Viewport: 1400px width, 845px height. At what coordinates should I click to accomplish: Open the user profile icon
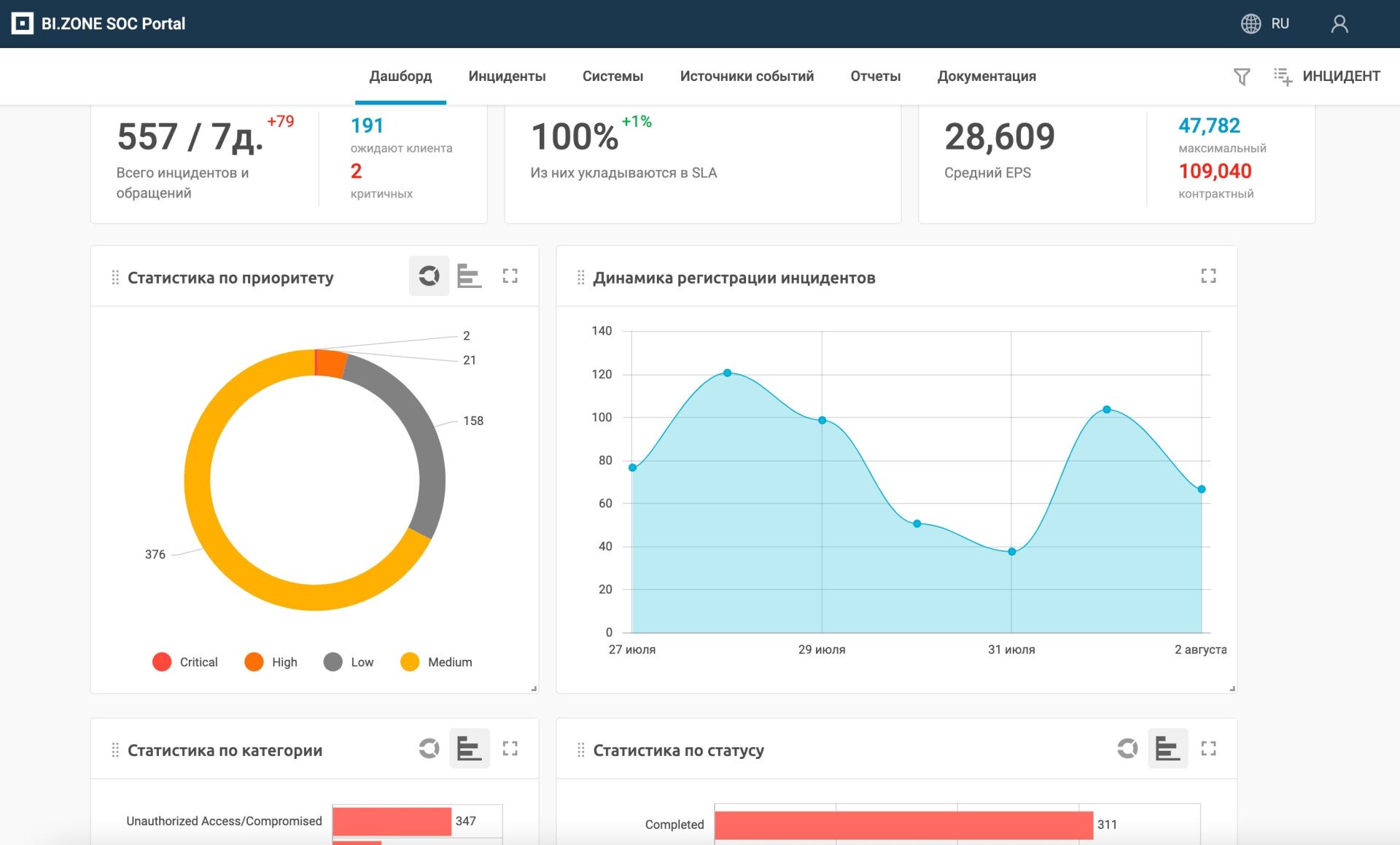pyautogui.click(x=1339, y=24)
